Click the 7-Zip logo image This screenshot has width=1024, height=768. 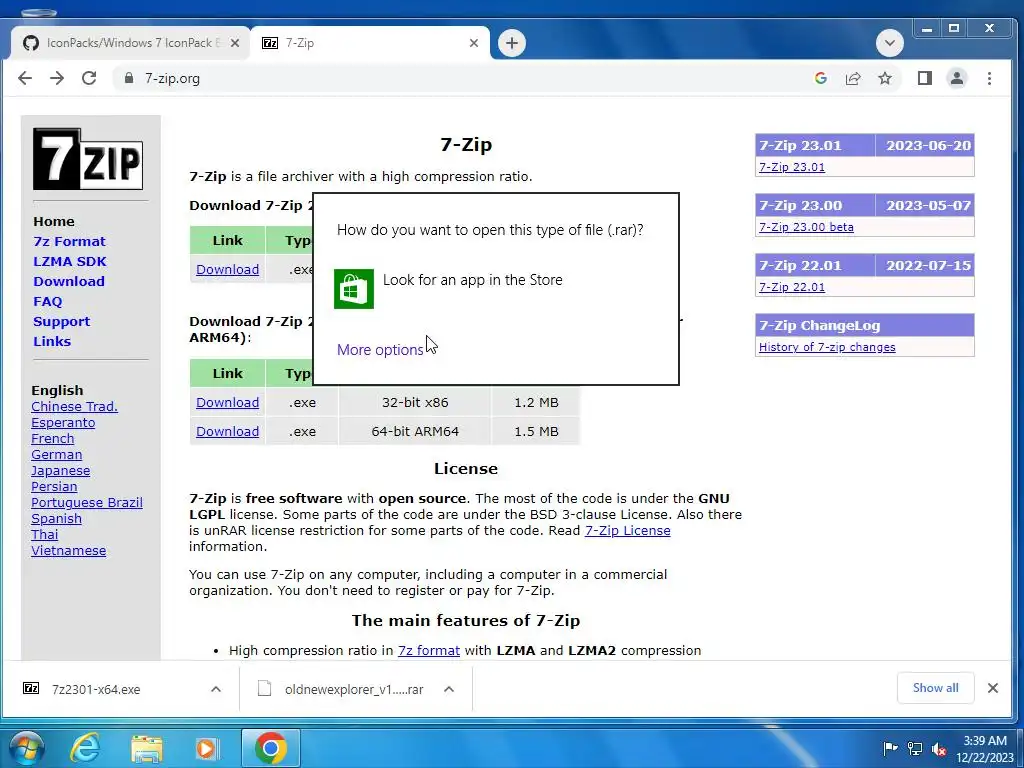(88, 159)
